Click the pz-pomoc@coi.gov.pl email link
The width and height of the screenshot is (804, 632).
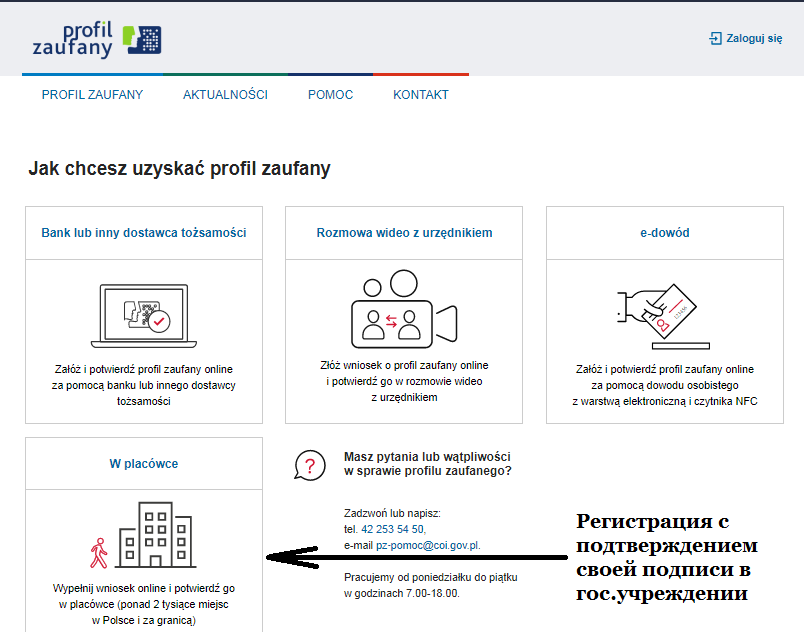(x=428, y=546)
